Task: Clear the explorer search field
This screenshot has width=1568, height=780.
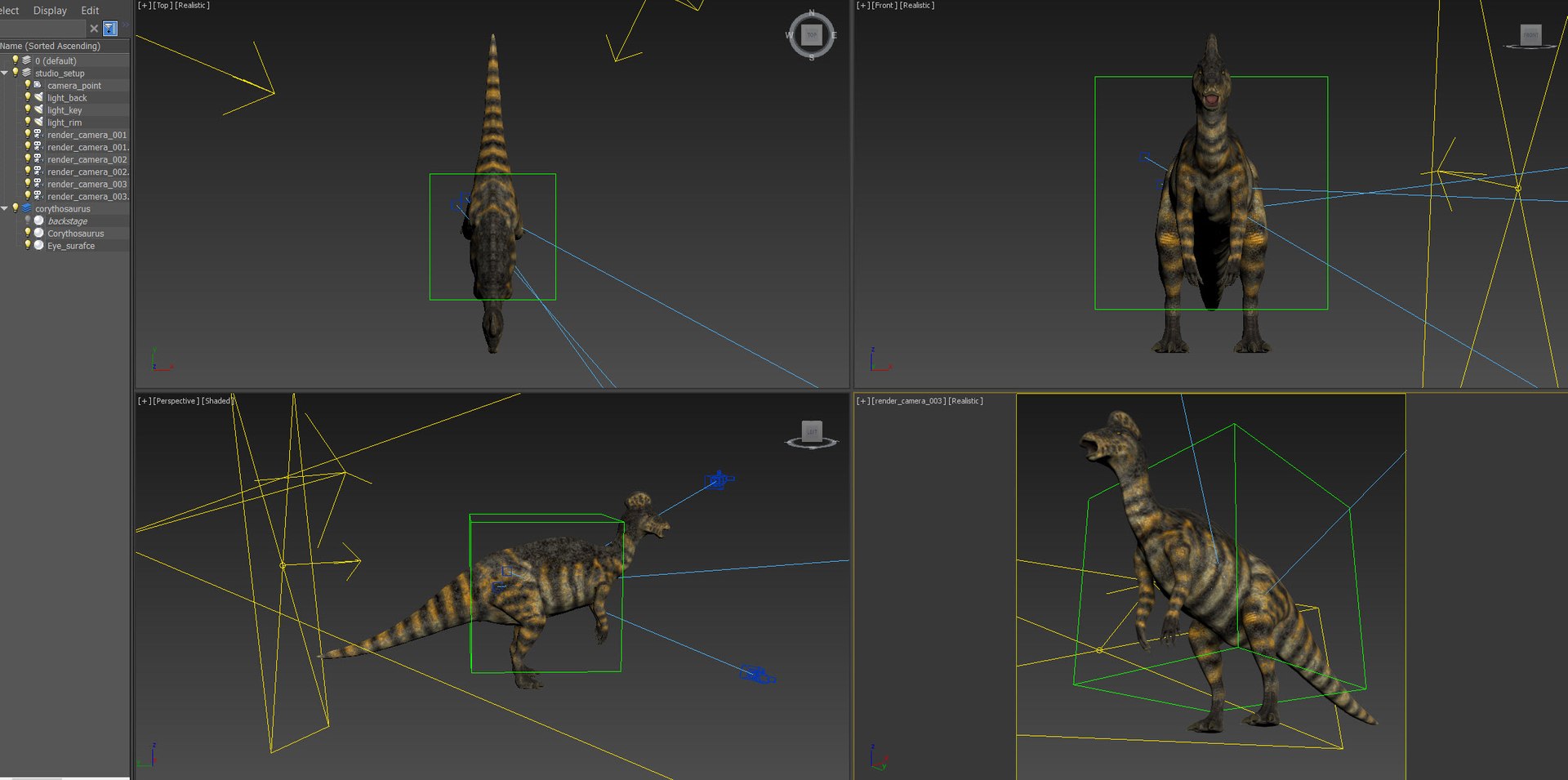Action: (x=94, y=29)
